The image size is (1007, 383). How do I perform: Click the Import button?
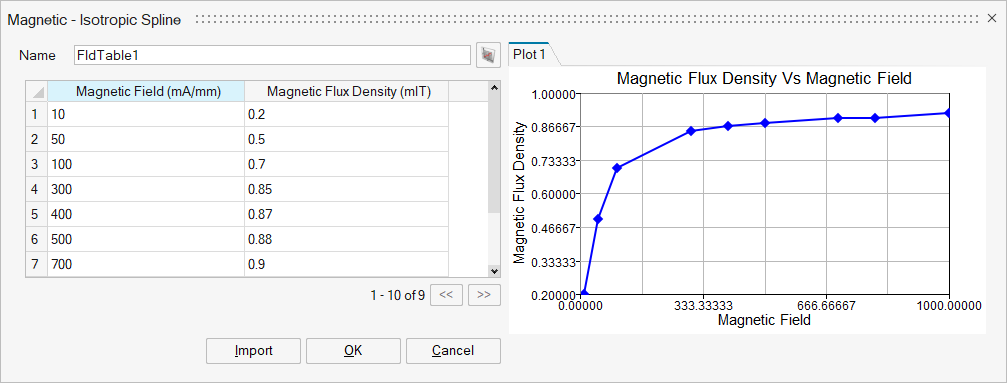(253, 351)
